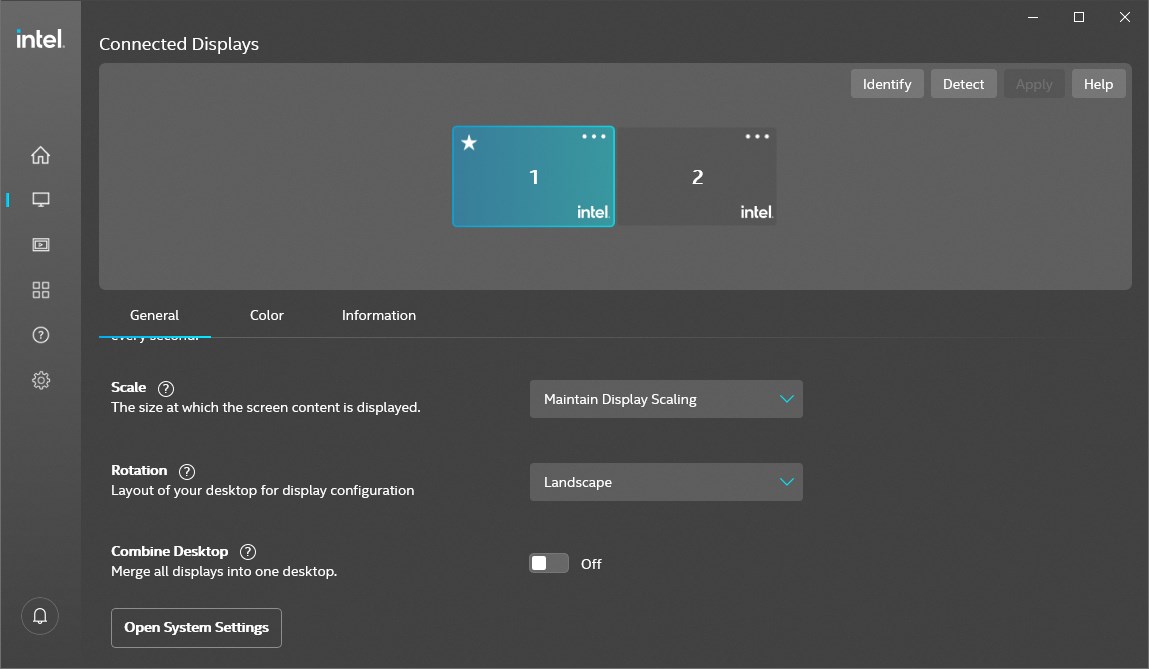Switch to the Color tab
Image resolution: width=1149 pixels, height=669 pixels.
click(x=267, y=315)
